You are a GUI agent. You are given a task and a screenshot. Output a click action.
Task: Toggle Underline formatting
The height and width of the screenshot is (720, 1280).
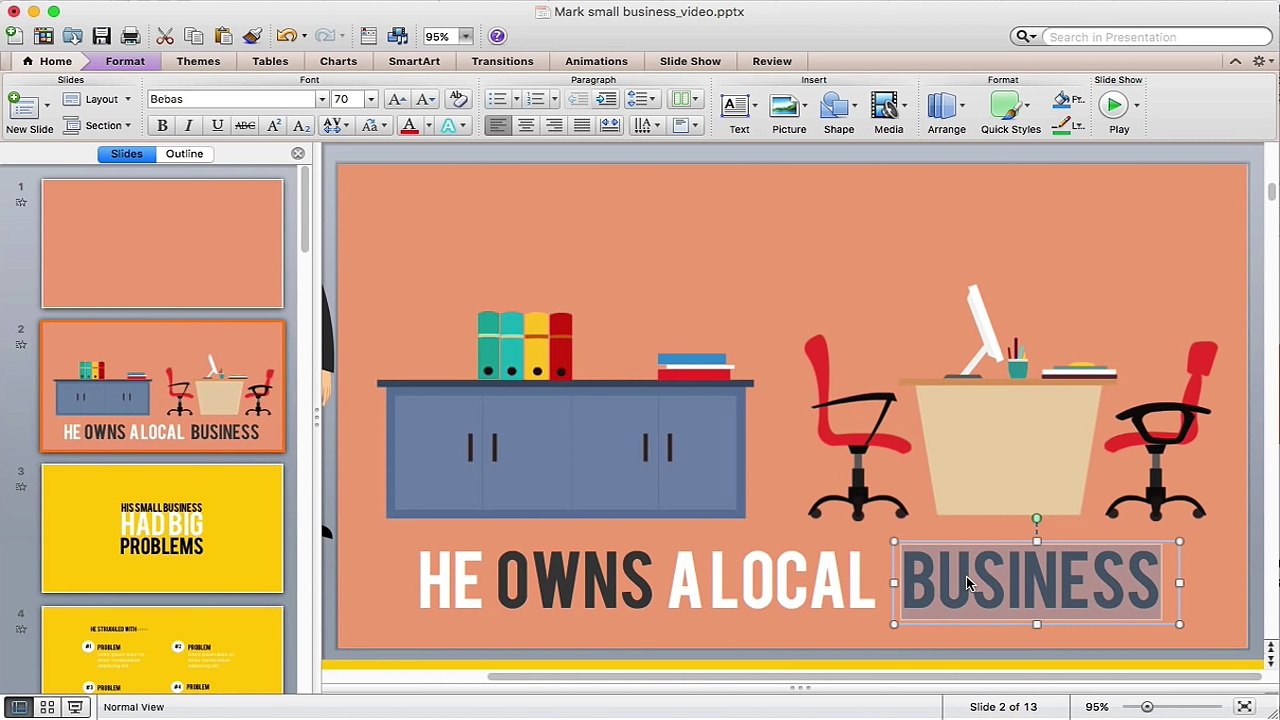coord(217,126)
